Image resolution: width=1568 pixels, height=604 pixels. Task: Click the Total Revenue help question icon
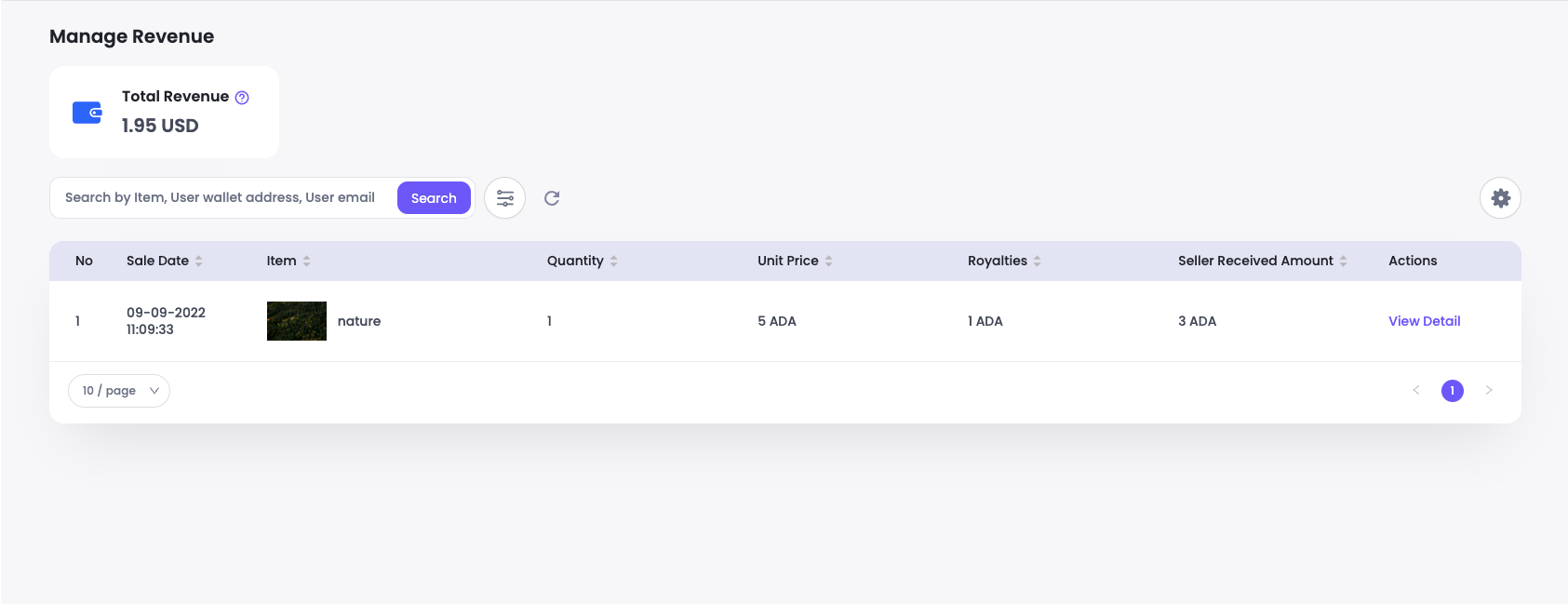[x=242, y=98]
